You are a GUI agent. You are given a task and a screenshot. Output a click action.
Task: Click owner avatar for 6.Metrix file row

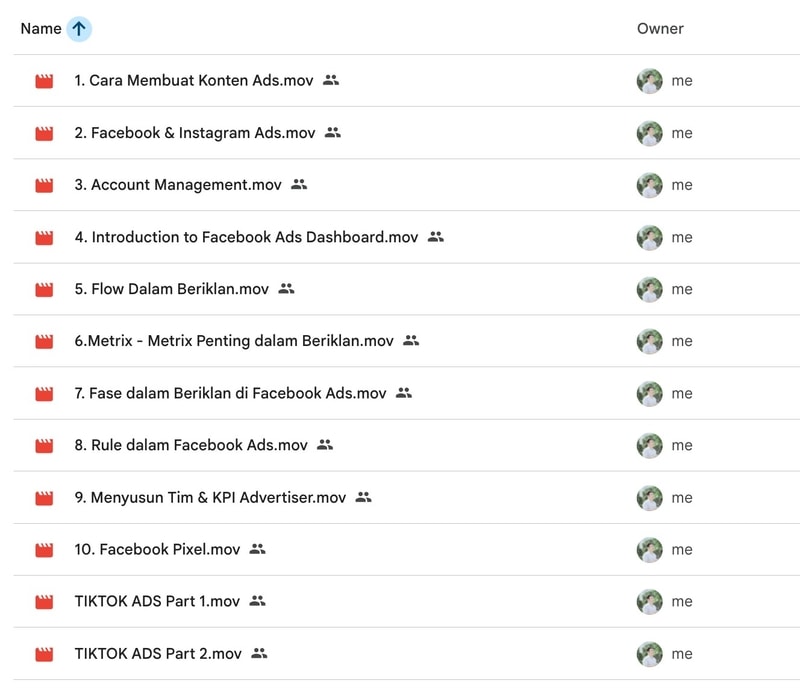tap(649, 341)
